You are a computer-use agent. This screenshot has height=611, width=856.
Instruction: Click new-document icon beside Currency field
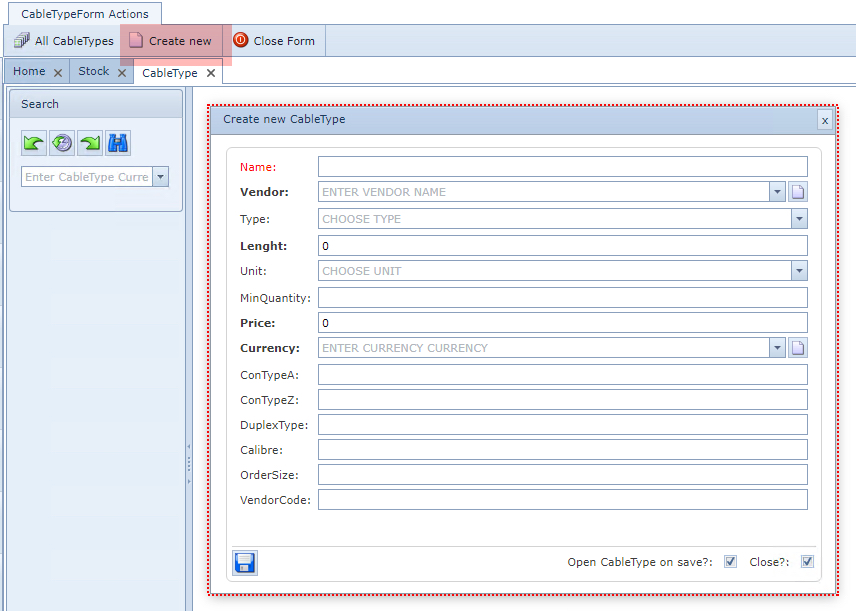click(798, 348)
